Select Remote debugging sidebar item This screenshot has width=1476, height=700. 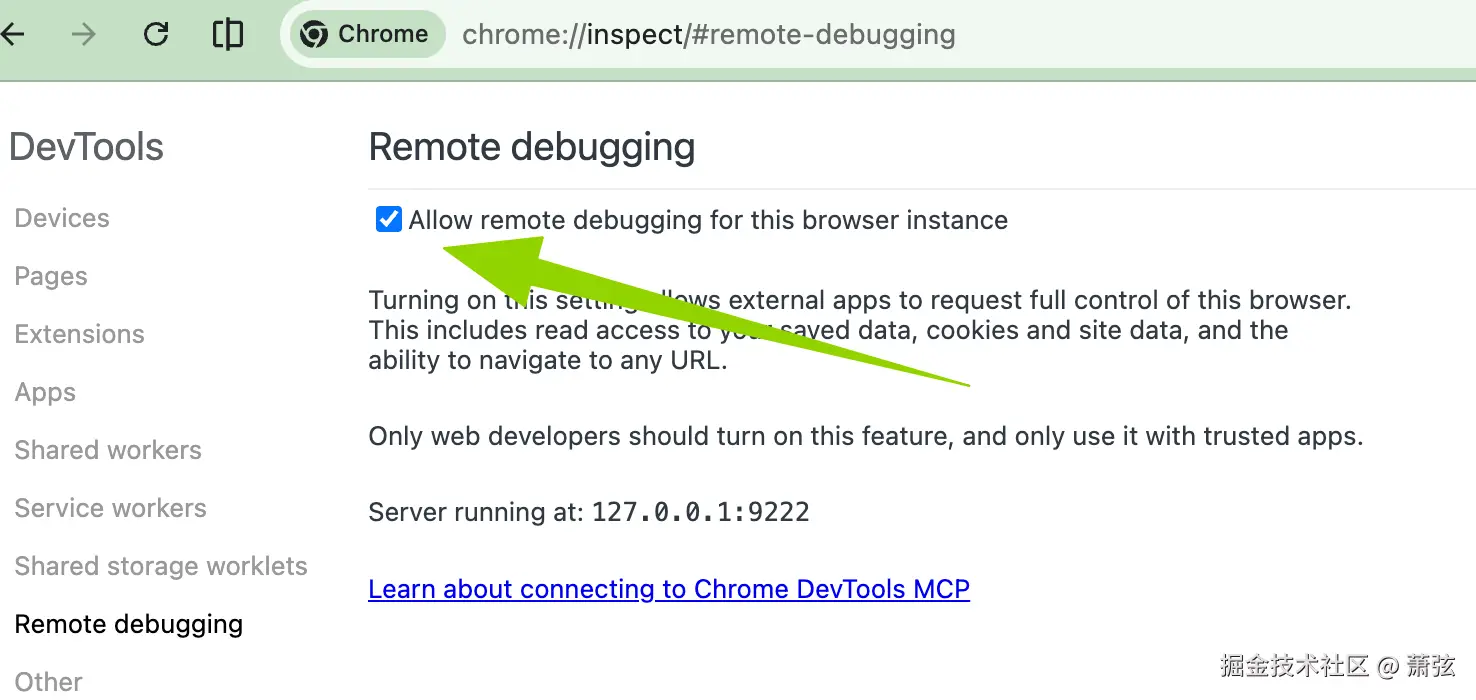point(129,624)
